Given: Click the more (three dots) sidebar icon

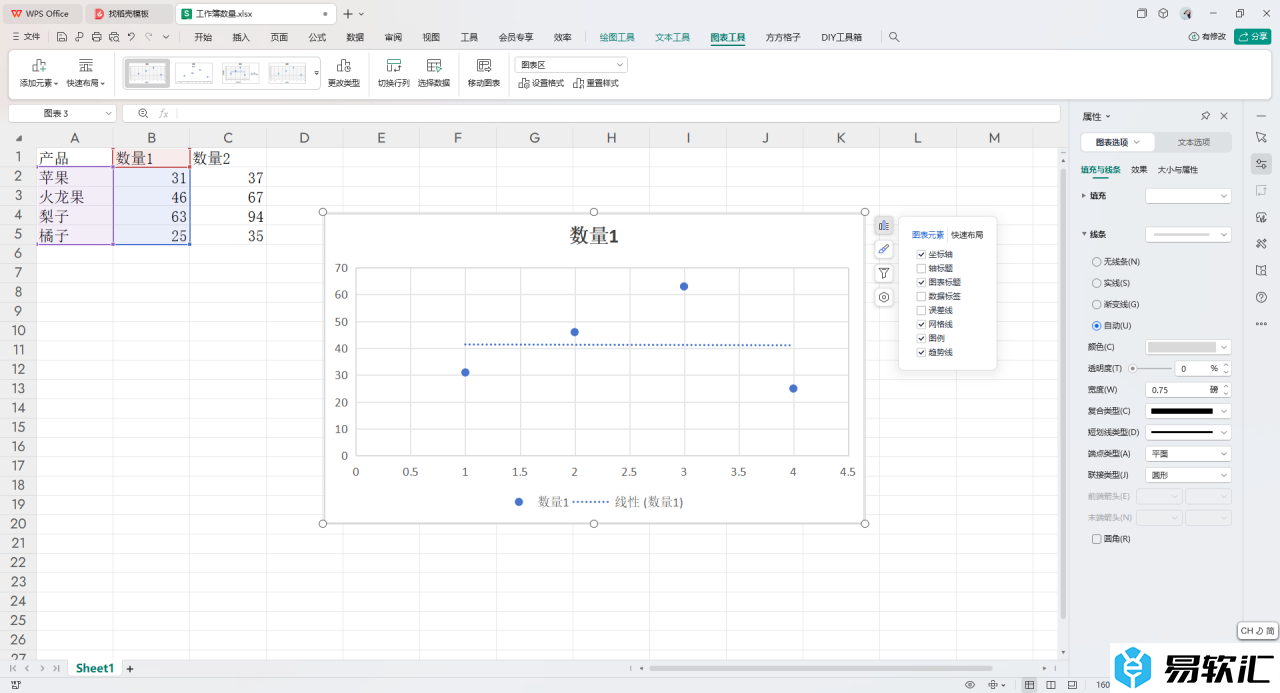Looking at the screenshot, I should (1261, 324).
